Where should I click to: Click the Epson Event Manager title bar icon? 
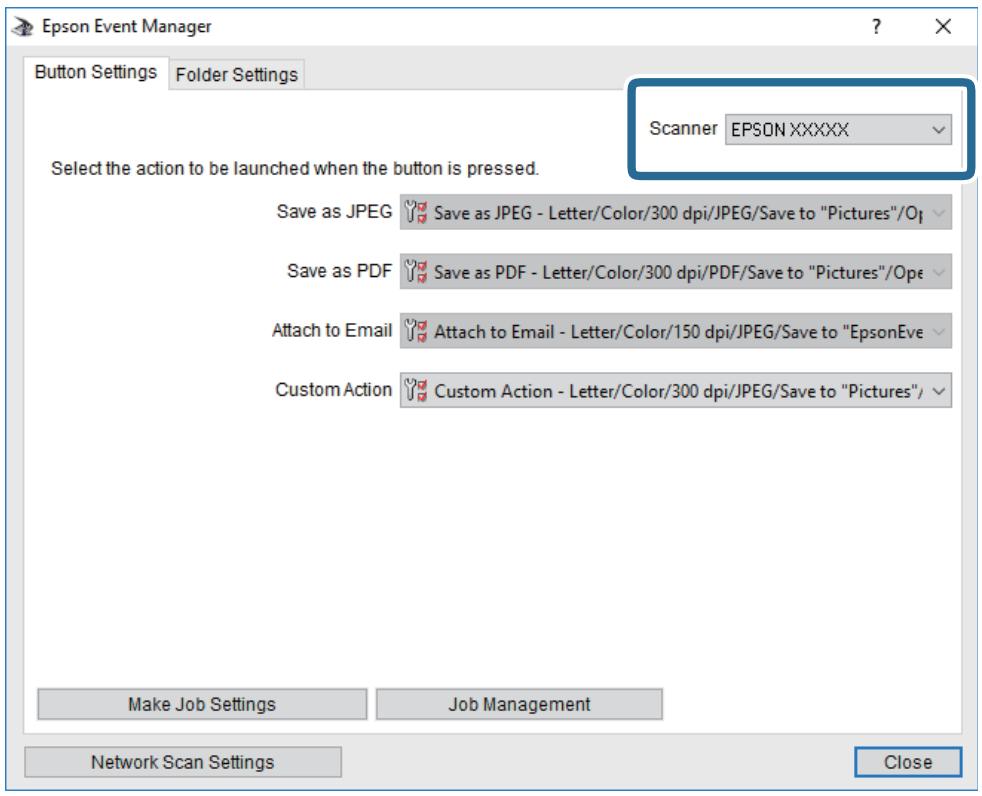coord(23,27)
